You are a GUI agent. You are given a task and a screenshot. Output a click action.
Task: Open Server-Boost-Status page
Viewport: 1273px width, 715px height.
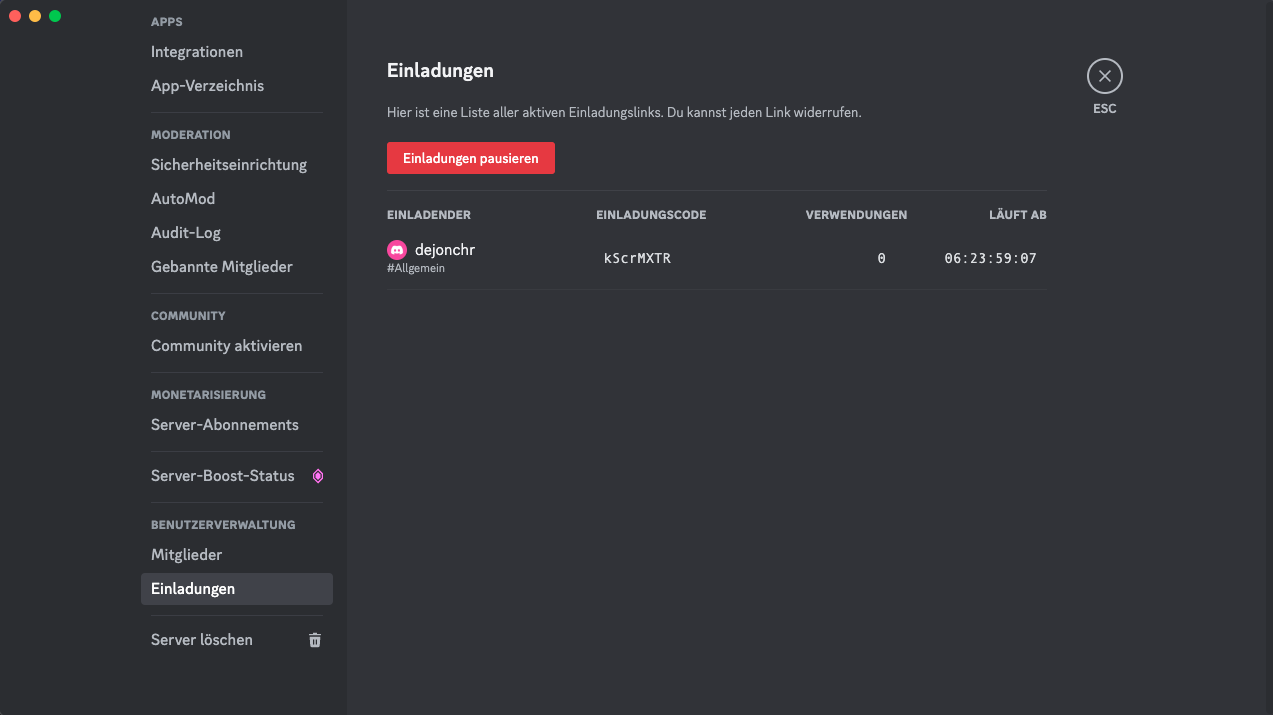click(223, 476)
